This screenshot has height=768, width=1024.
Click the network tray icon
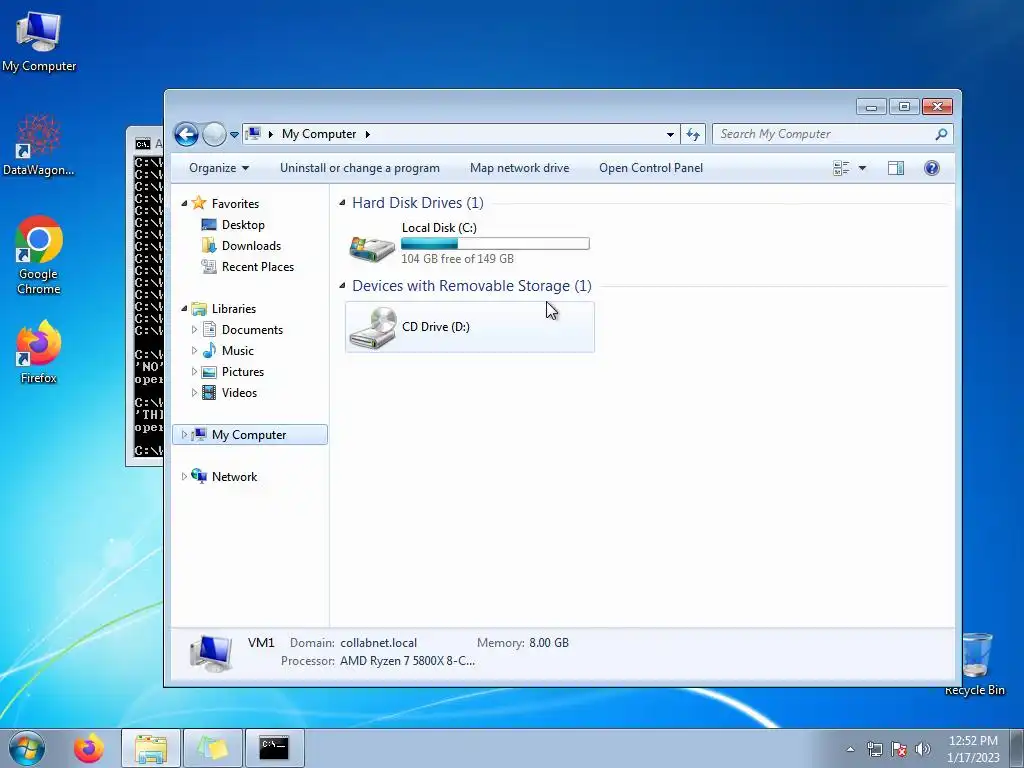874,749
